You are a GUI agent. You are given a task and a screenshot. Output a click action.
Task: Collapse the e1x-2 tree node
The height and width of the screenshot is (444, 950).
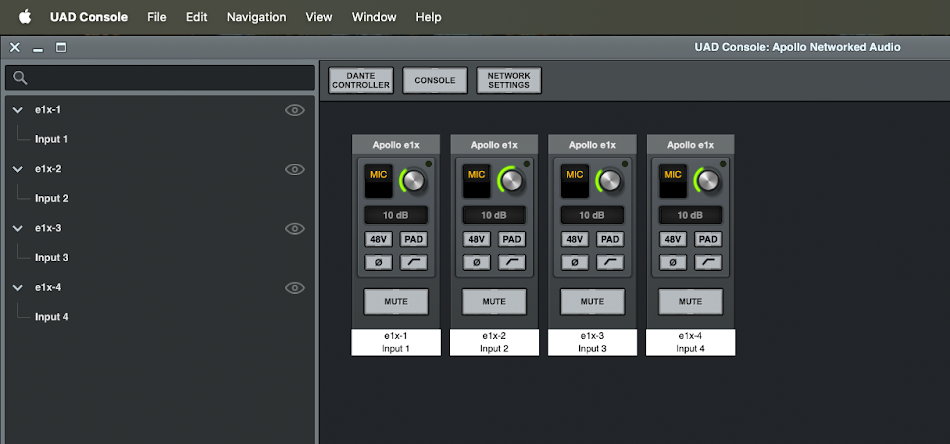tap(18, 170)
